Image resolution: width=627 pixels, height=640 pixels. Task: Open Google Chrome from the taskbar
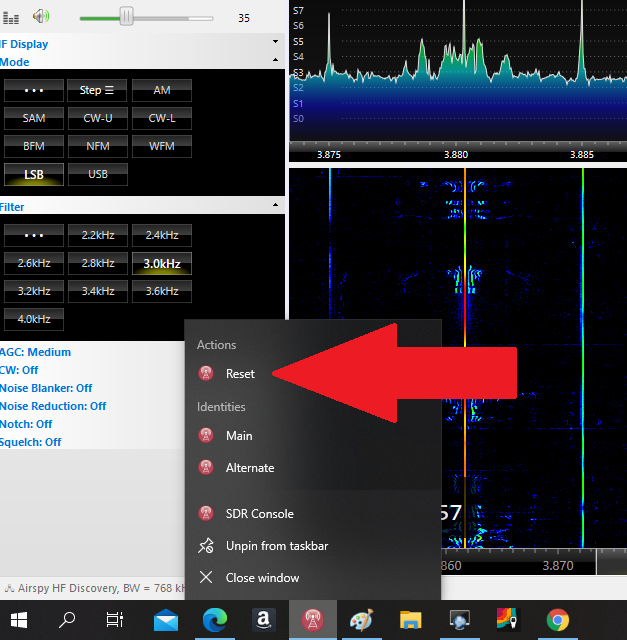[x=557, y=620]
